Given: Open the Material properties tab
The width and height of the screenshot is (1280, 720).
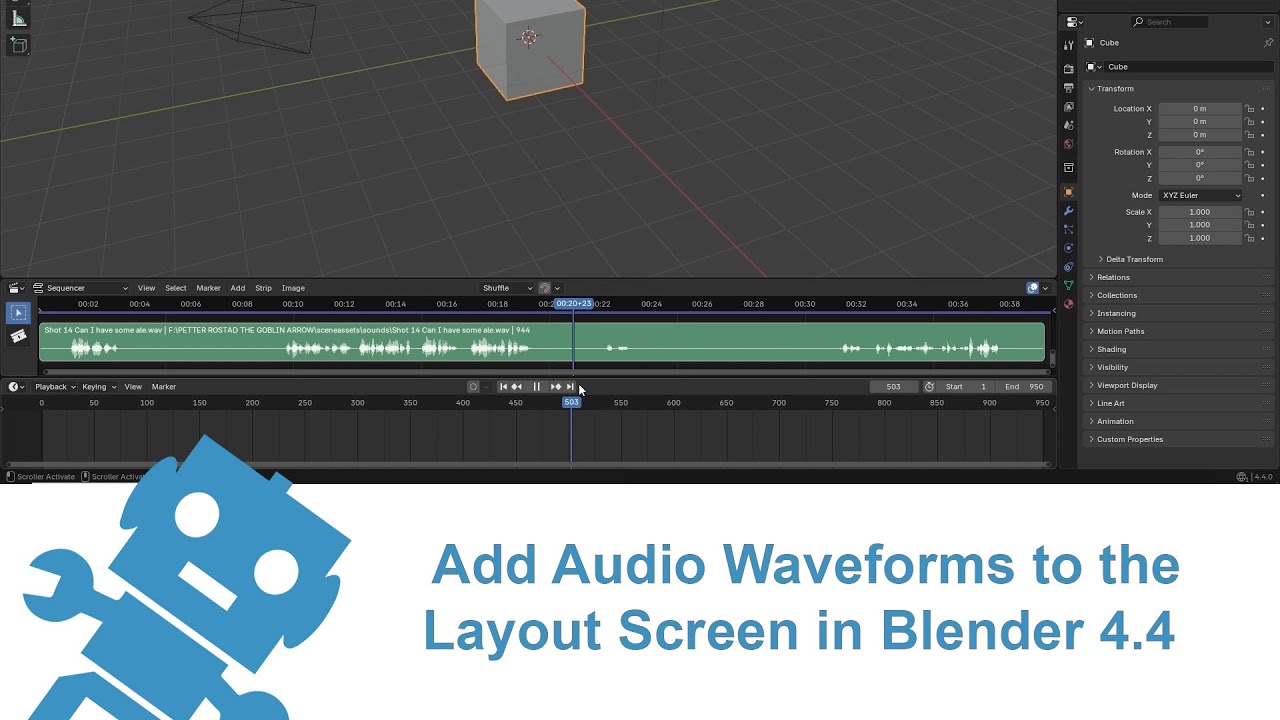Looking at the screenshot, I should [x=1068, y=304].
